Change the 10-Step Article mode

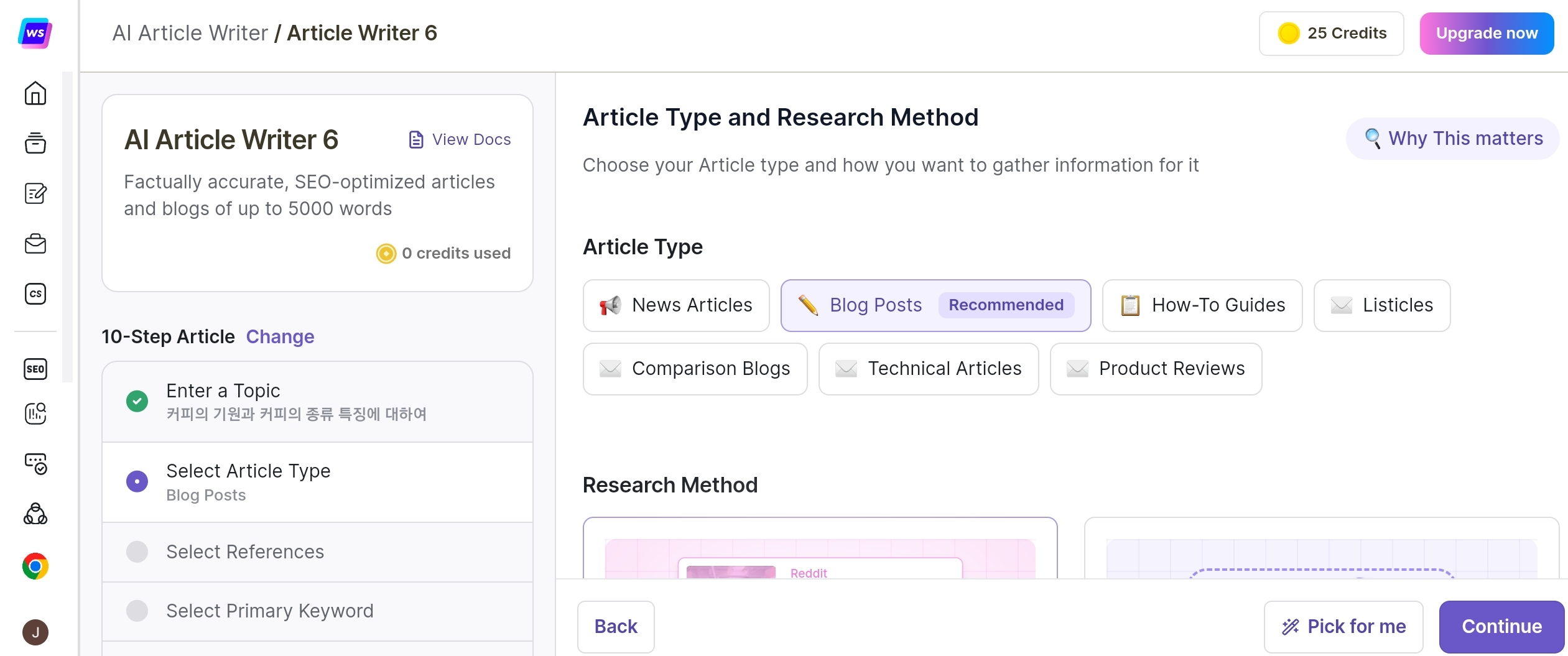click(x=280, y=336)
